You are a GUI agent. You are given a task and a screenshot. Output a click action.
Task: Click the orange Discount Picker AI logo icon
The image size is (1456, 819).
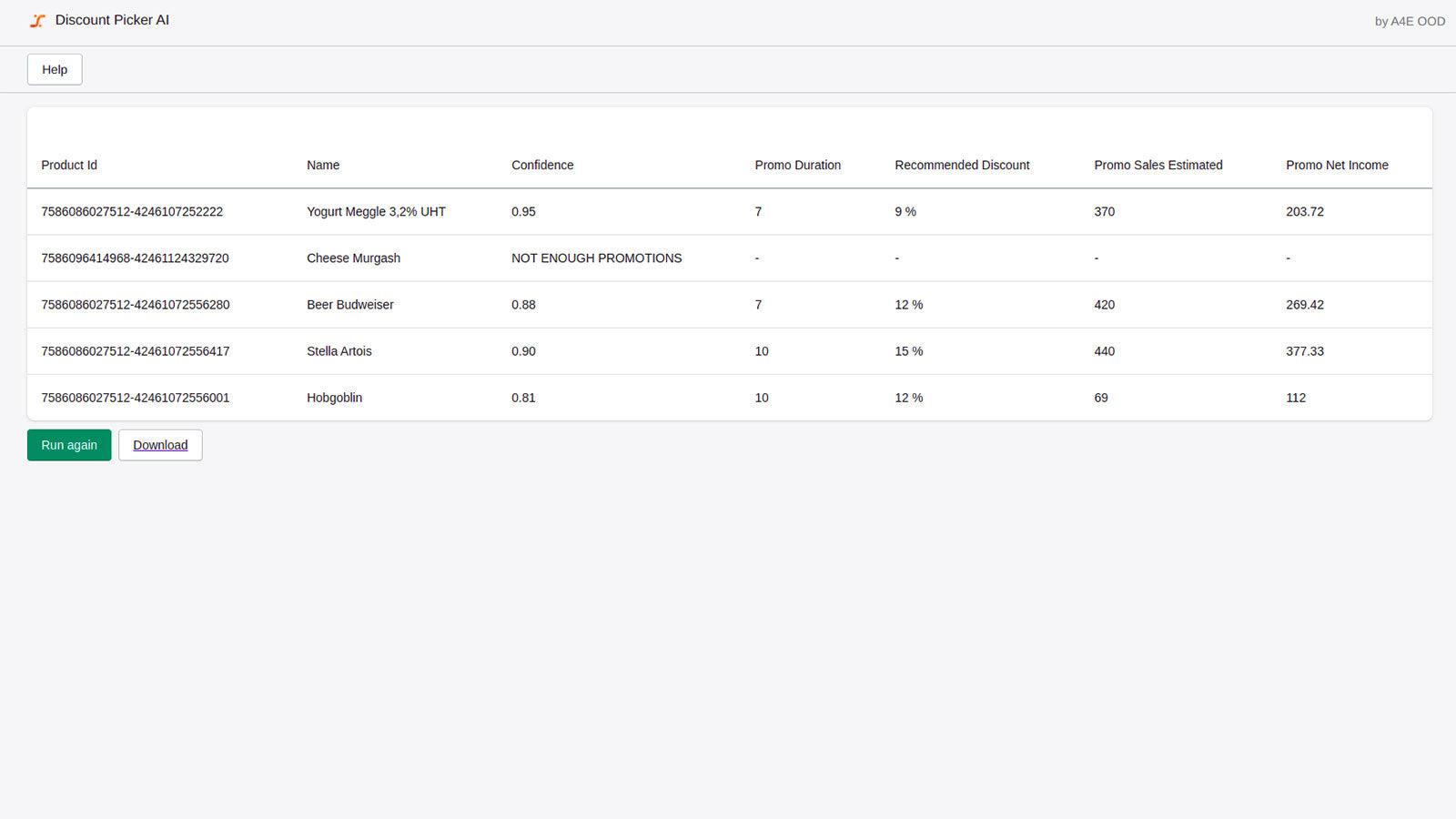pyautogui.click(x=36, y=19)
